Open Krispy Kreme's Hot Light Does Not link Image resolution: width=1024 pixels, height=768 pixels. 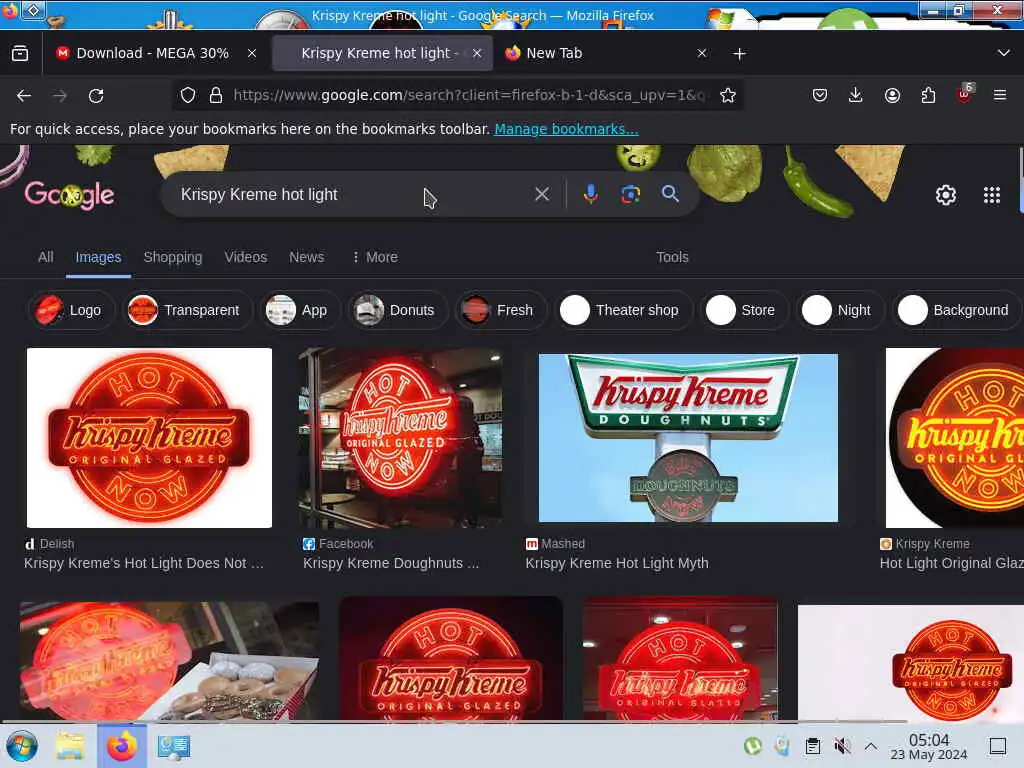click(144, 563)
